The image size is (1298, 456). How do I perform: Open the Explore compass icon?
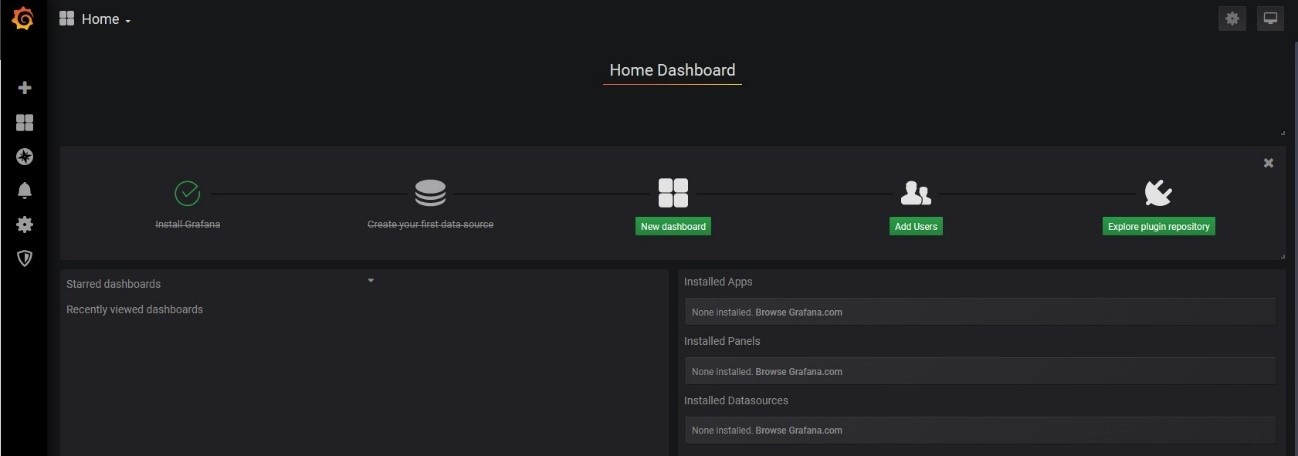[x=25, y=156]
